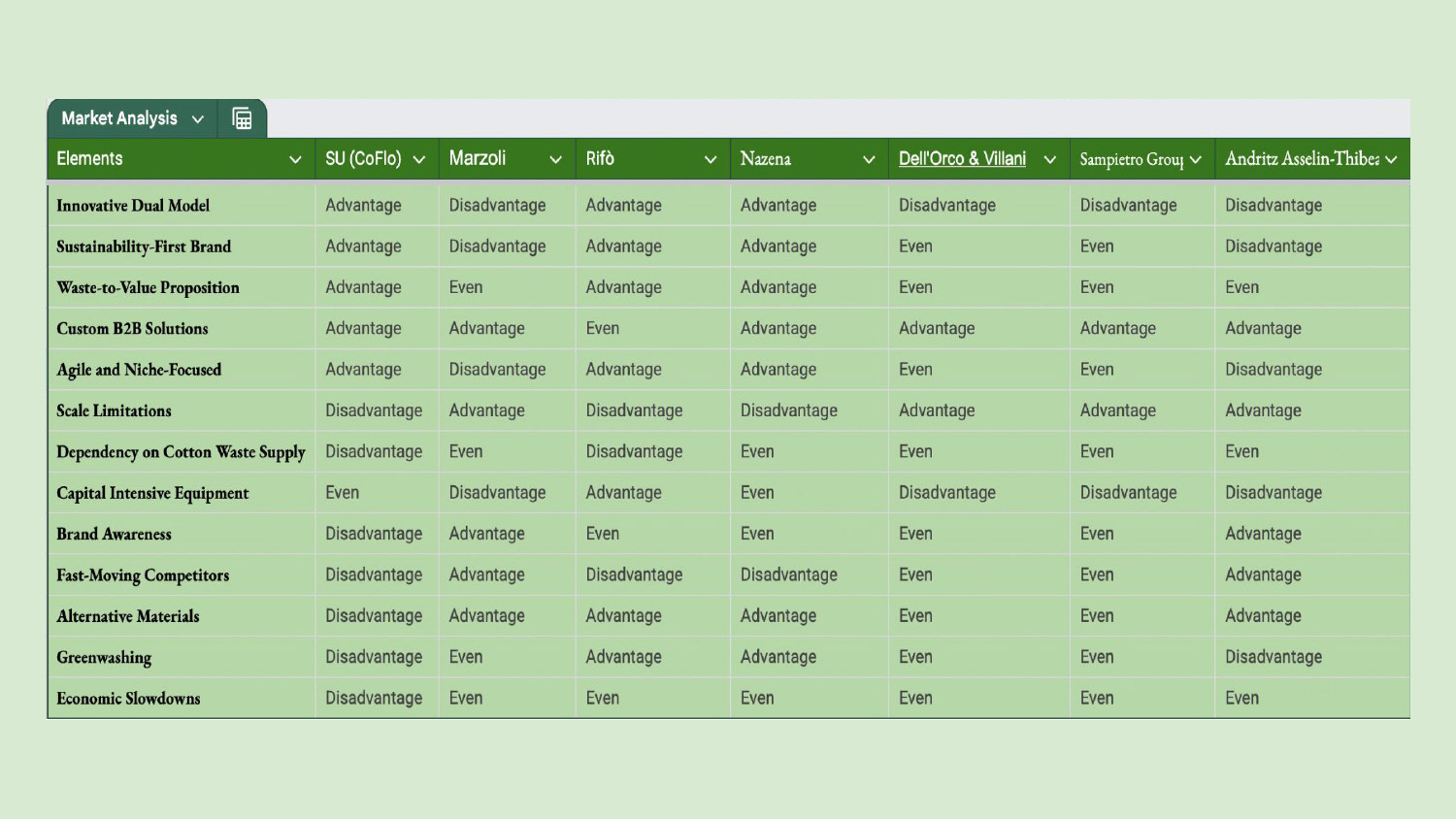Click Sampietro cell in Scale Limitations row
The height and width of the screenshot is (819, 1456).
click(1142, 410)
